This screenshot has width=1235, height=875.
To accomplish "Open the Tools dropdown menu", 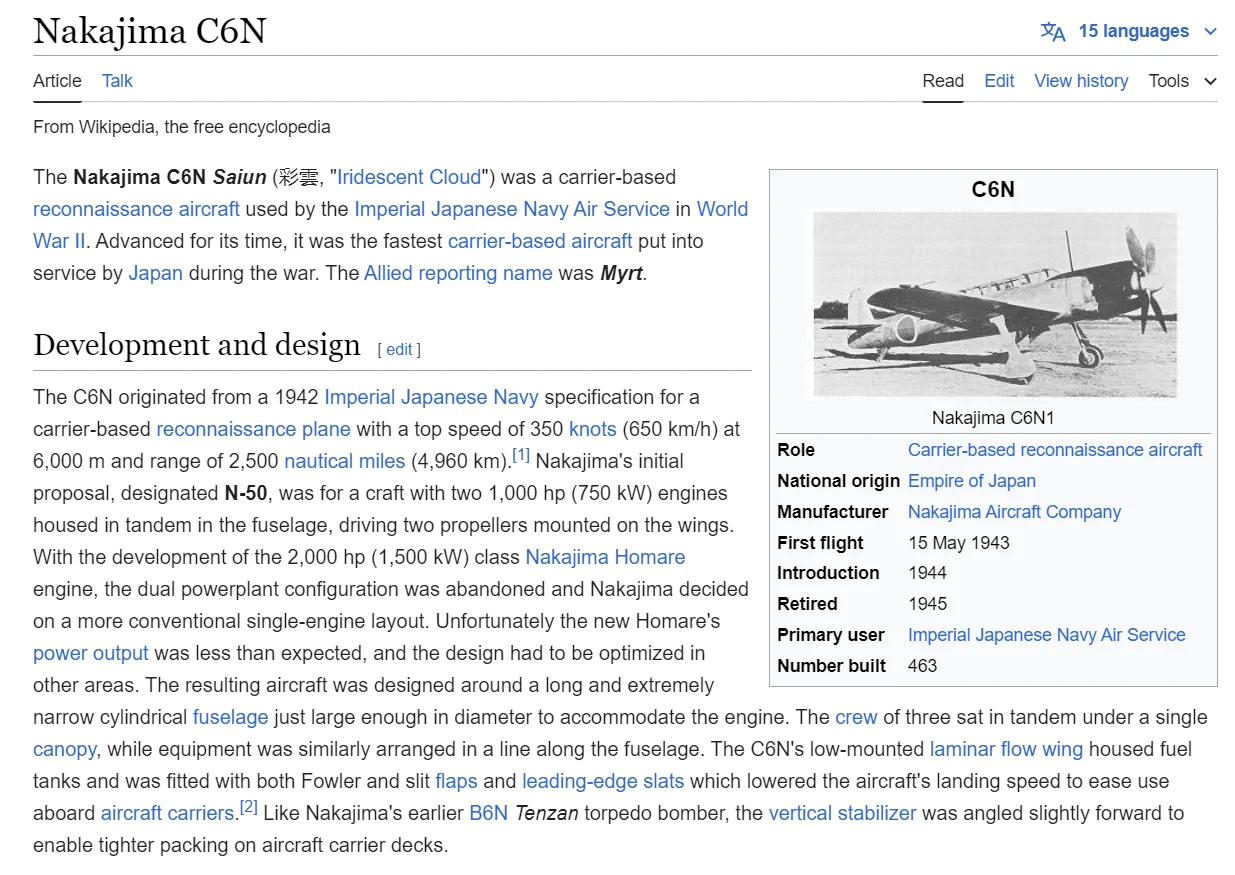I will [1182, 81].
